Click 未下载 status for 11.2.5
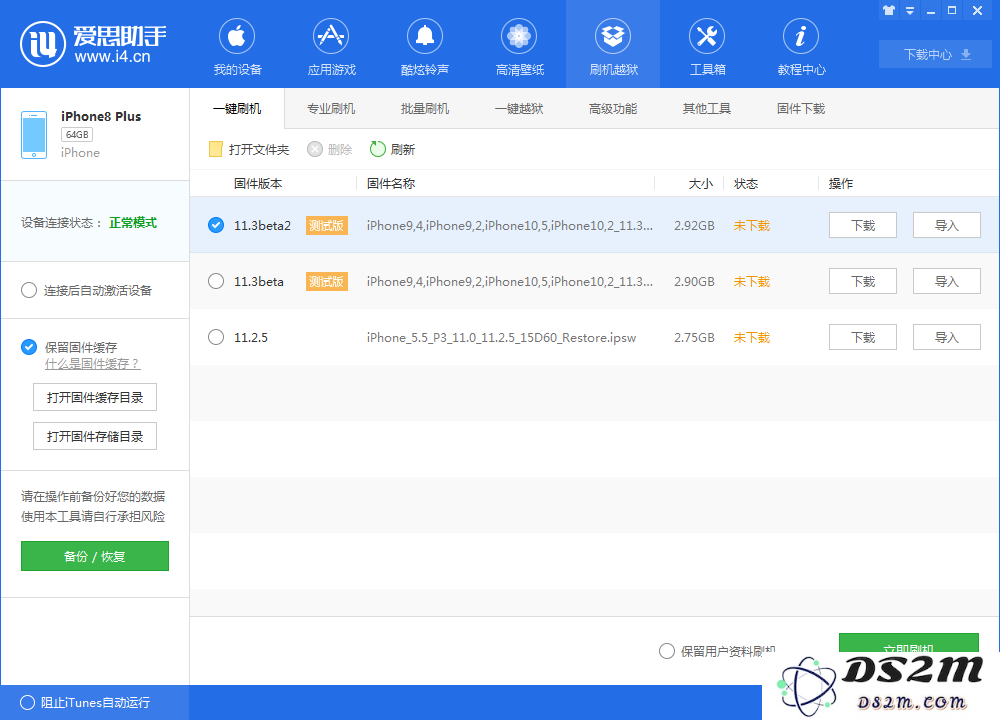 752,337
